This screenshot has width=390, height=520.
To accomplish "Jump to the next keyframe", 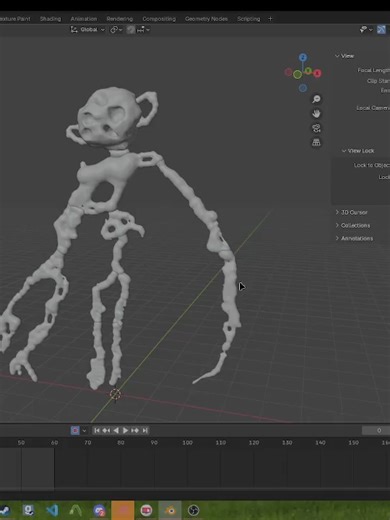I will pyautogui.click(x=135, y=431).
